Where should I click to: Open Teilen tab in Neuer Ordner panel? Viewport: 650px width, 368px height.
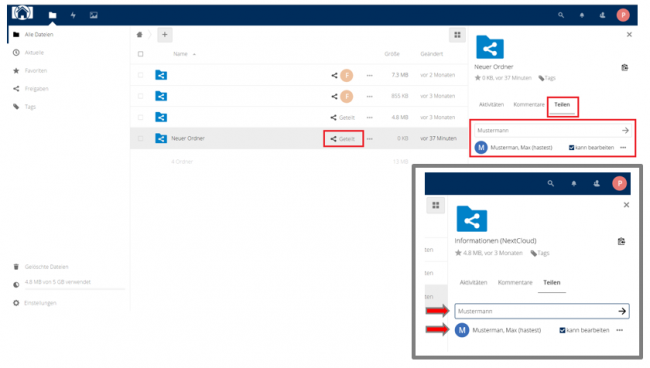click(x=562, y=104)
